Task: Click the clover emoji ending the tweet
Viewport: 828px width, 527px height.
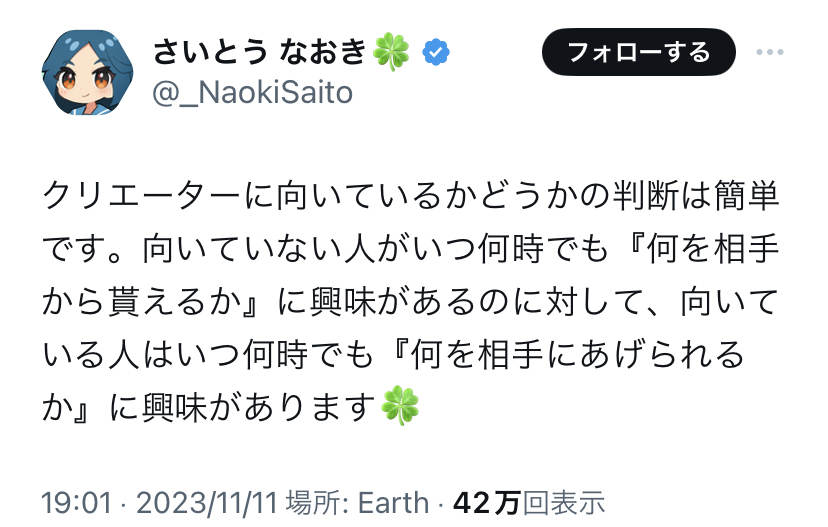Action: pyautogui.click(x=401, y=407)
